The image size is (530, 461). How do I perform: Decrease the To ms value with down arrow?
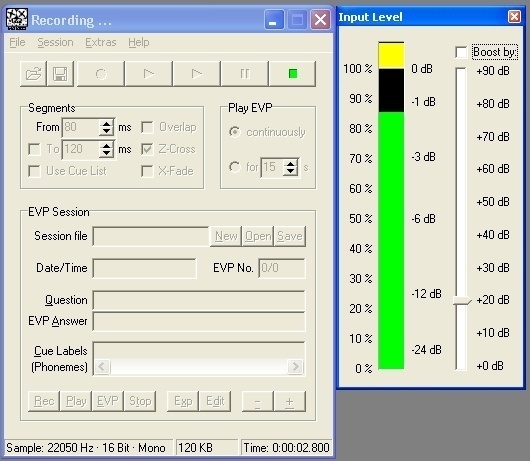point(106,153)
